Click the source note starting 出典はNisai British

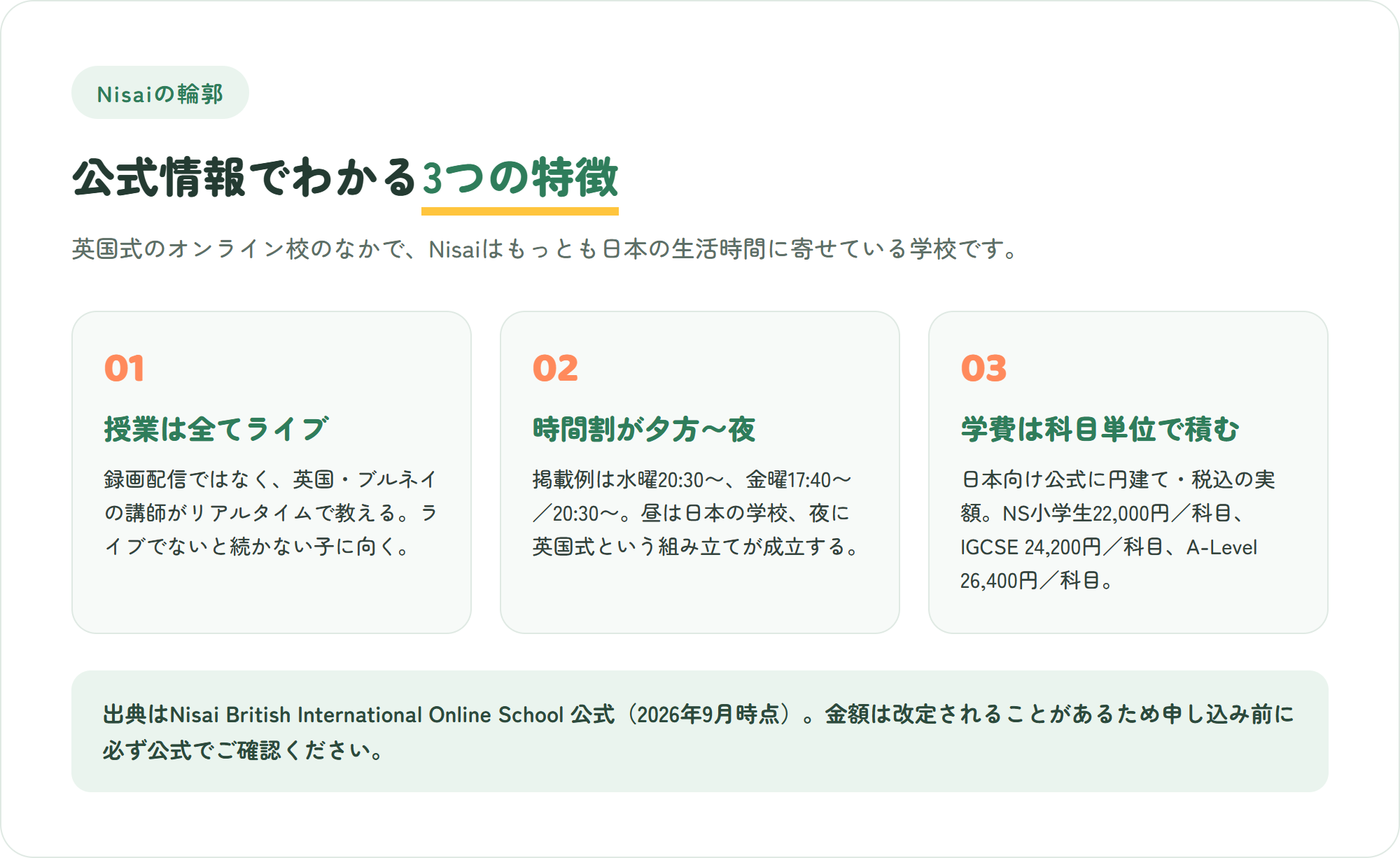point(699,732)
